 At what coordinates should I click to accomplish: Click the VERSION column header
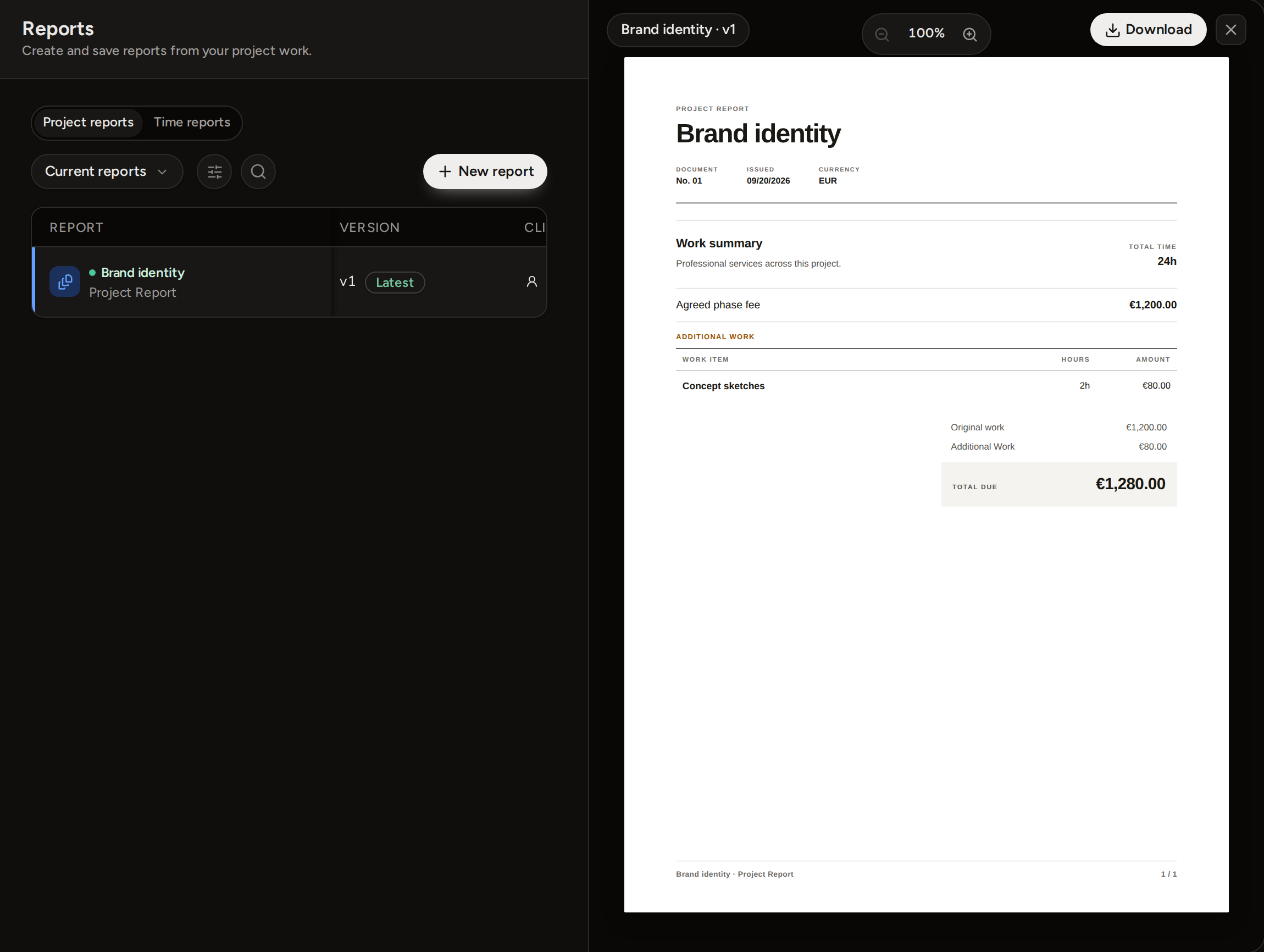coord(370,228)
